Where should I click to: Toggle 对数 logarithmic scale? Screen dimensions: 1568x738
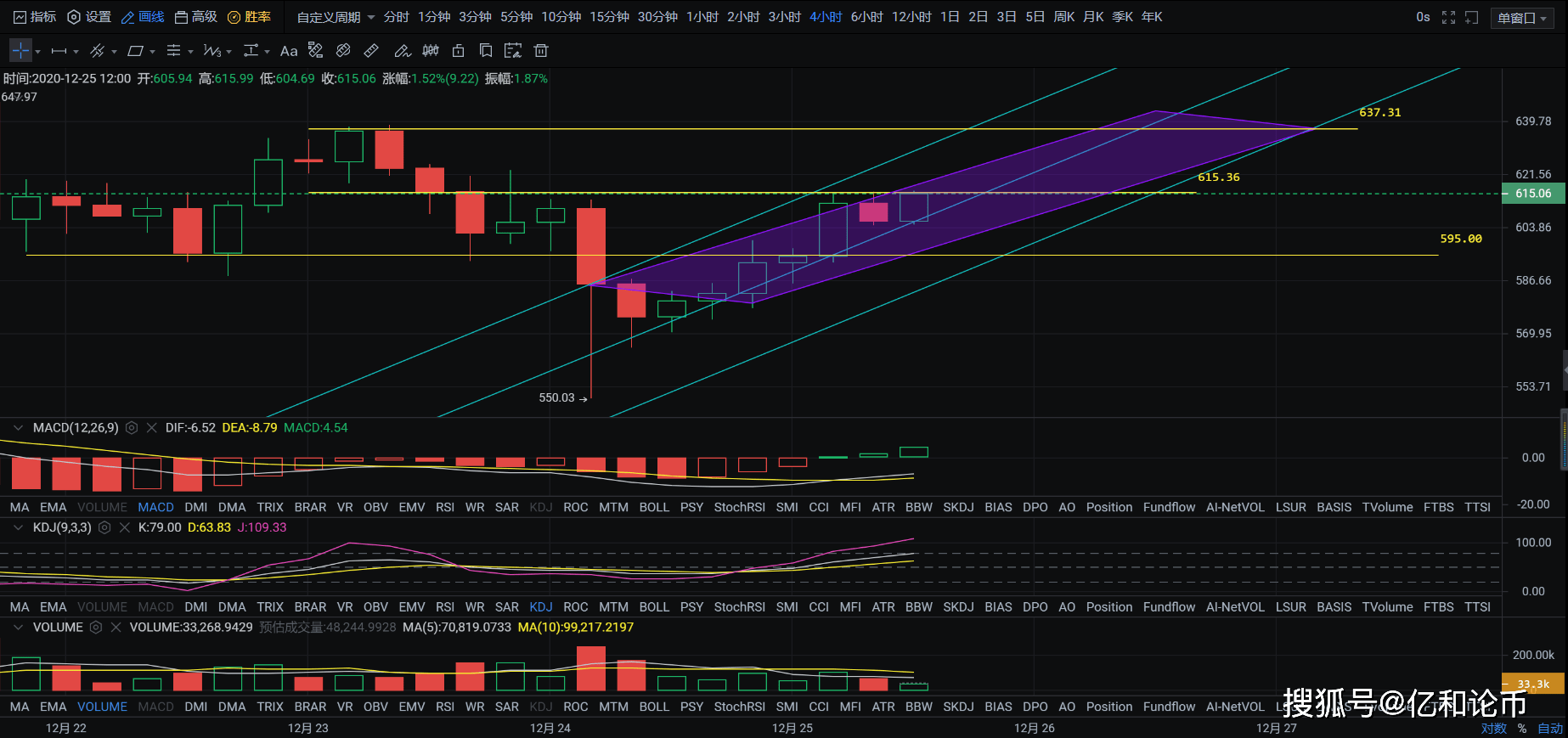coord(1493,728)
